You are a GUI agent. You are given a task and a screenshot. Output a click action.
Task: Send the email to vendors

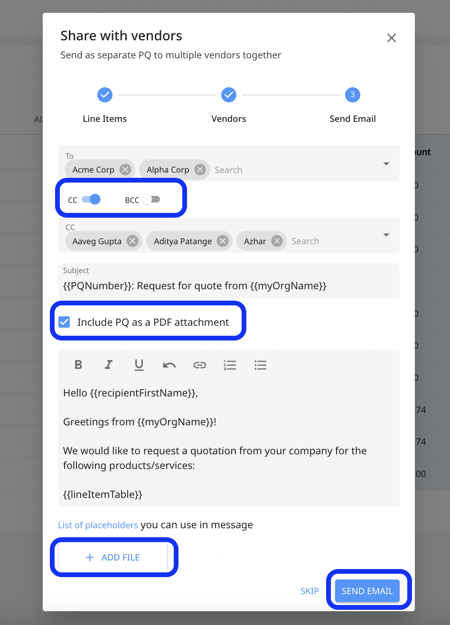click(367, 591)
